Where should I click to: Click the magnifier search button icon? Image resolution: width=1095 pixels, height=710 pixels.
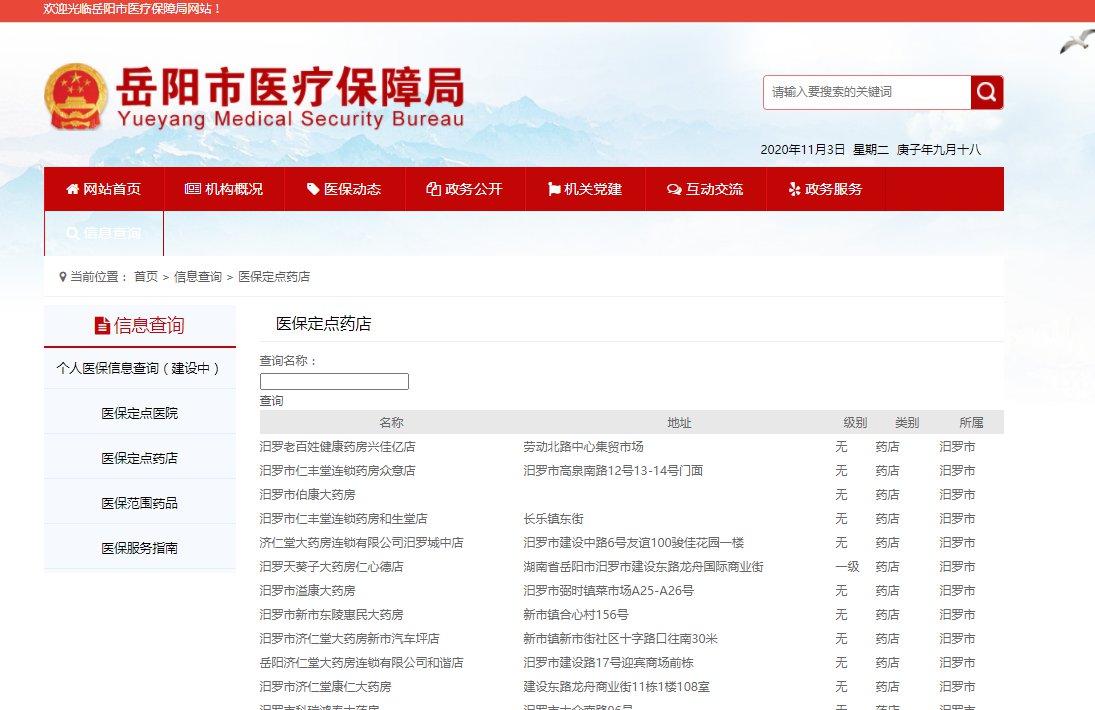(x=986, y=93)
